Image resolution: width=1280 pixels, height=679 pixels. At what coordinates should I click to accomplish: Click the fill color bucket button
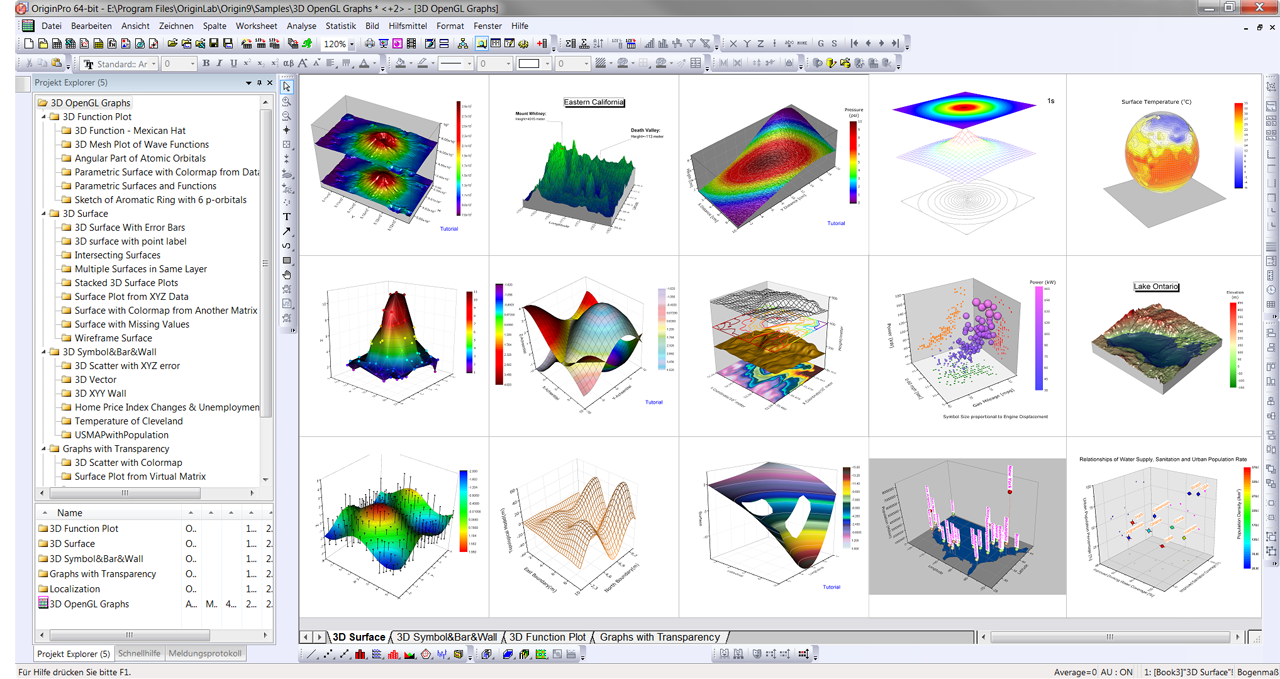[x=400, y=63]
